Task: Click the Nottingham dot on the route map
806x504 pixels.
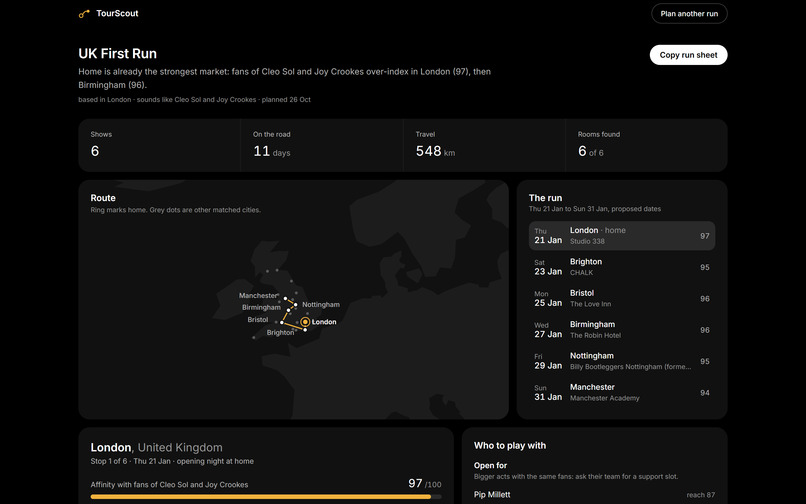Action: 296,304
